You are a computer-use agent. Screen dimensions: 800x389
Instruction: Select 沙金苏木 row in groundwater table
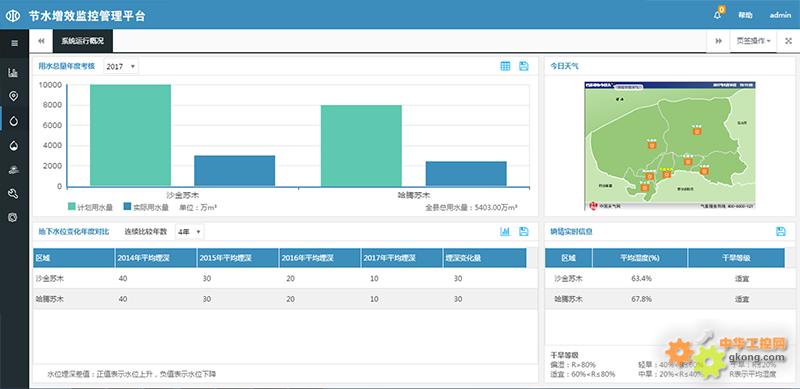(285, 279)
